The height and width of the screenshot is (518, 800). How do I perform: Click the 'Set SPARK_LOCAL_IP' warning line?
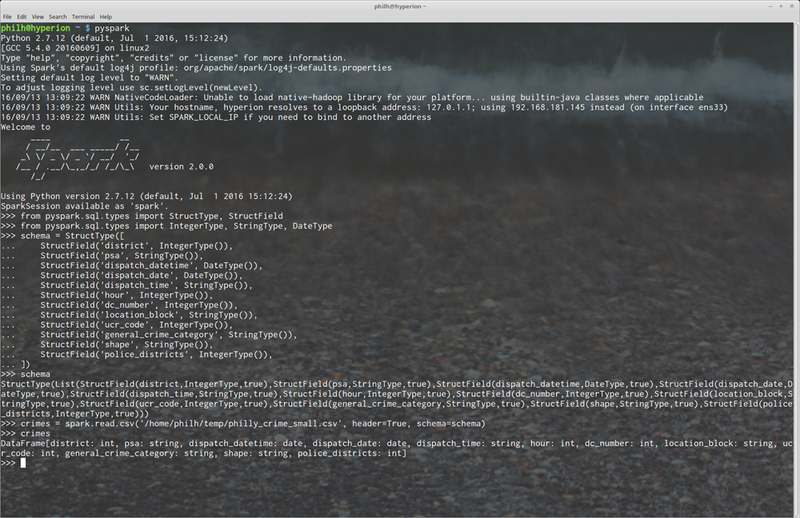point(216,117)
